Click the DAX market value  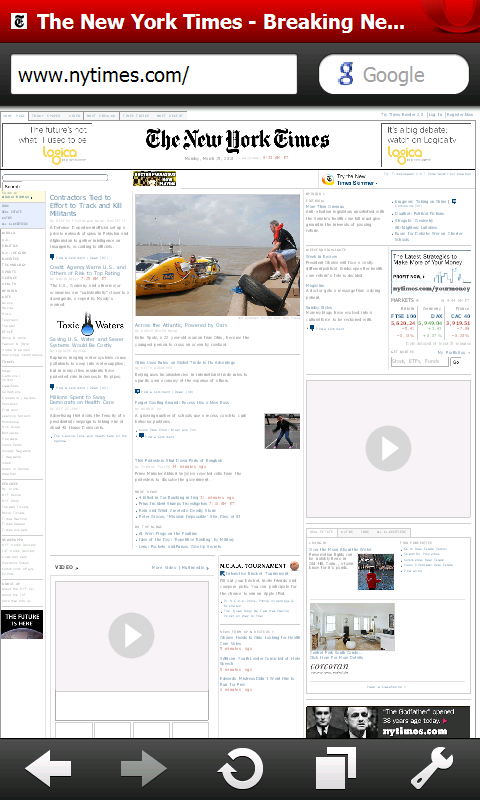pyautogui.click(x=431, y=323)
